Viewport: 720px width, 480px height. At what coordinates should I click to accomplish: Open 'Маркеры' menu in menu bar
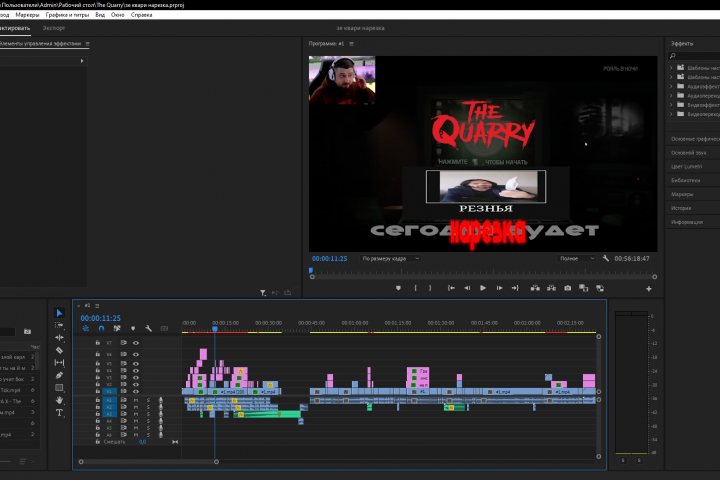pyautogui.click(x=28, y=15)
